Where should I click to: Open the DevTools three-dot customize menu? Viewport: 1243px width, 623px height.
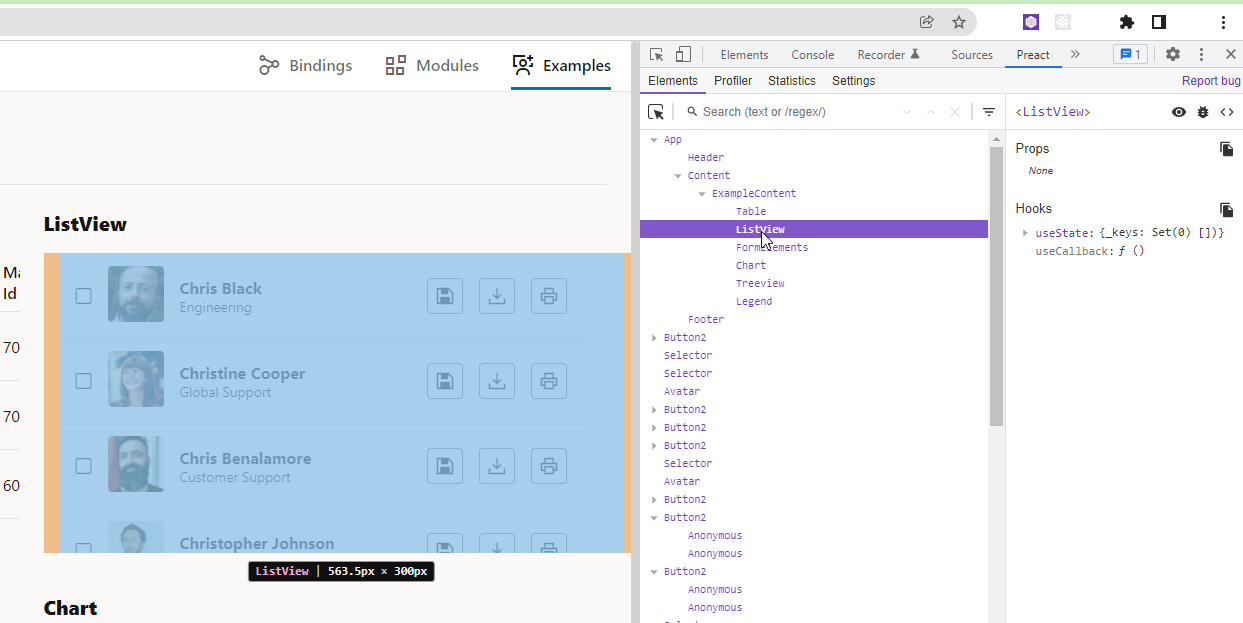point(1202,55)
